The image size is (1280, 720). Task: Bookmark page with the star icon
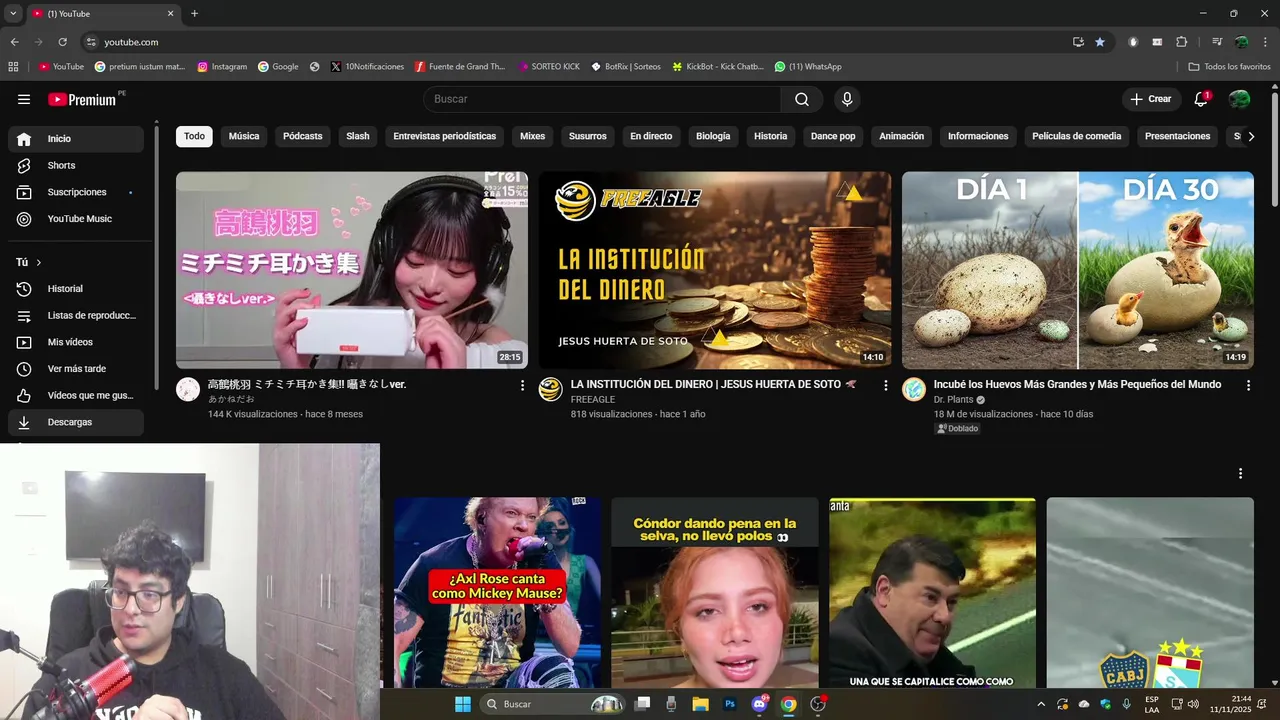(x=1100, y=42)
